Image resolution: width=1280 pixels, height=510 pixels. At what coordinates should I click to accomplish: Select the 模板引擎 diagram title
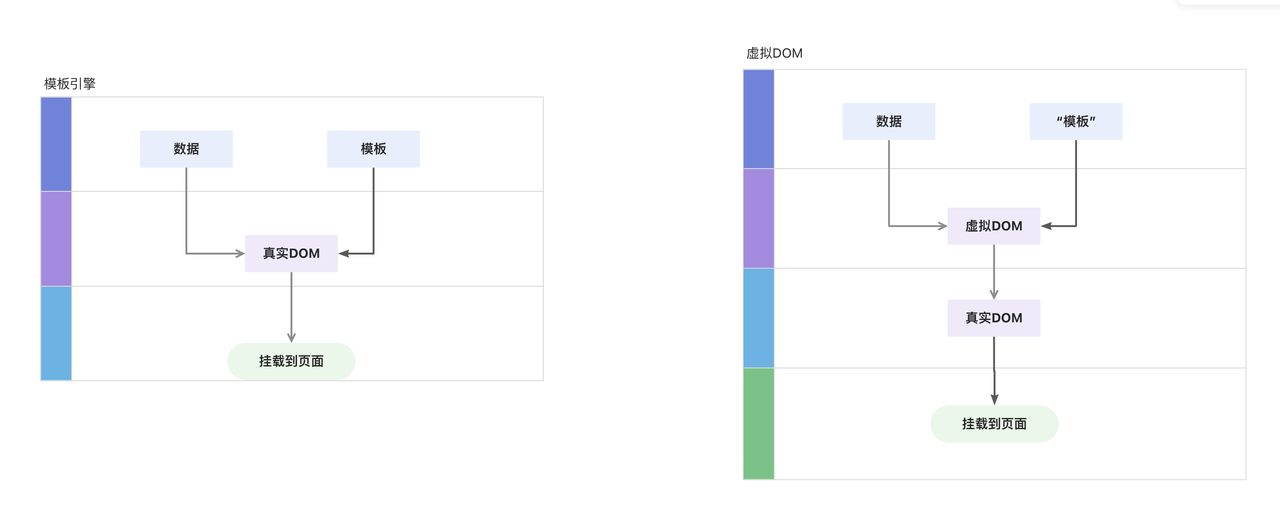pos(70,84)
